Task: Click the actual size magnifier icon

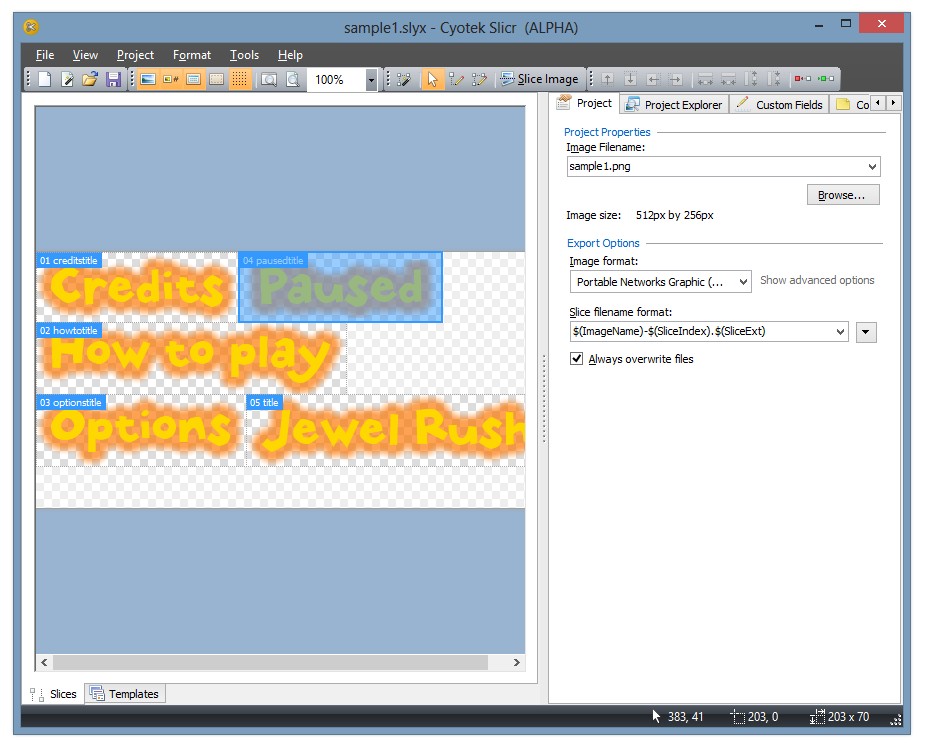Action: pos(292,79)
